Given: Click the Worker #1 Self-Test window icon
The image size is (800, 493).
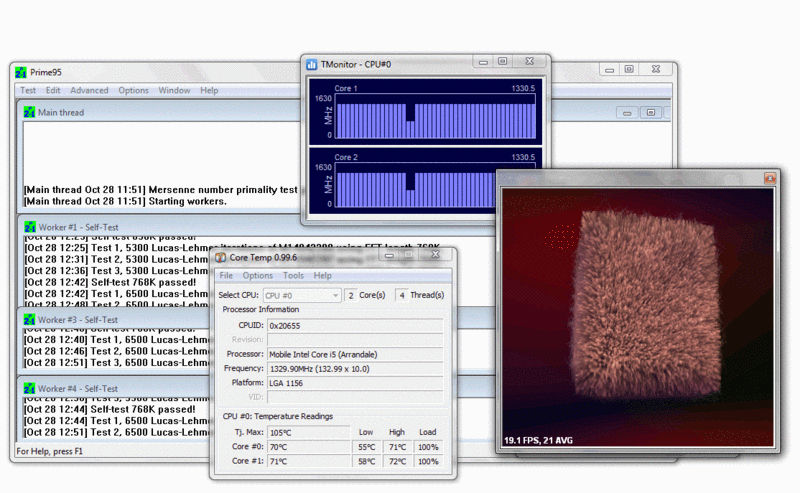Looking at the screenshot, I should pos(29,227).
